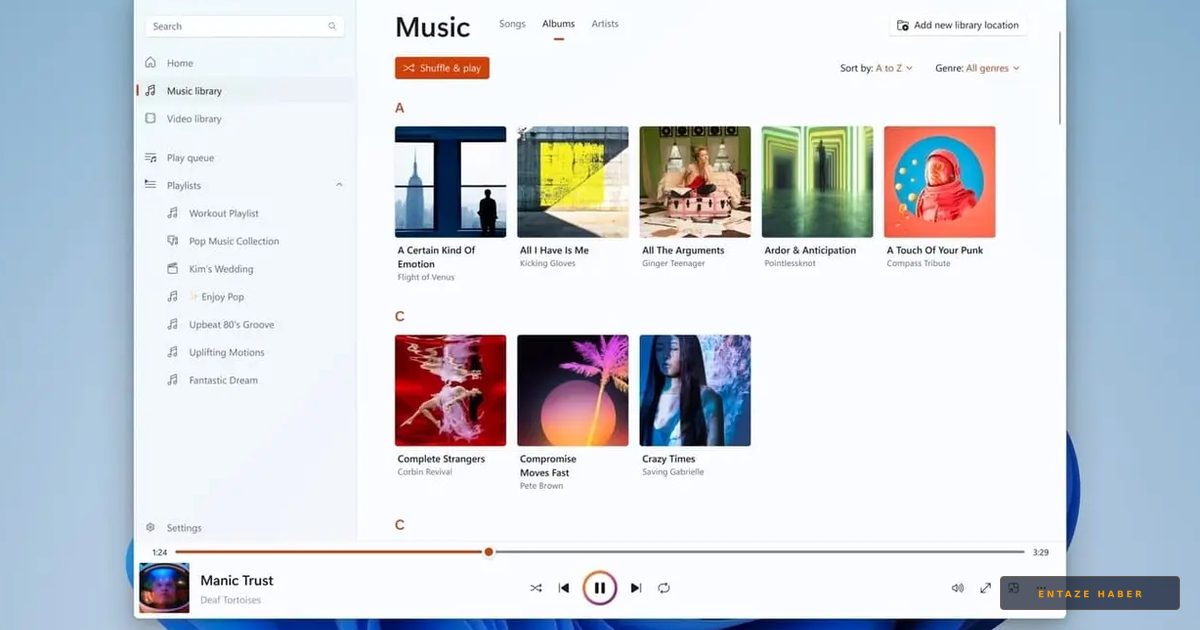
Task: Click artist name Kicking Gloves
Action: click(x=548, y=264)
